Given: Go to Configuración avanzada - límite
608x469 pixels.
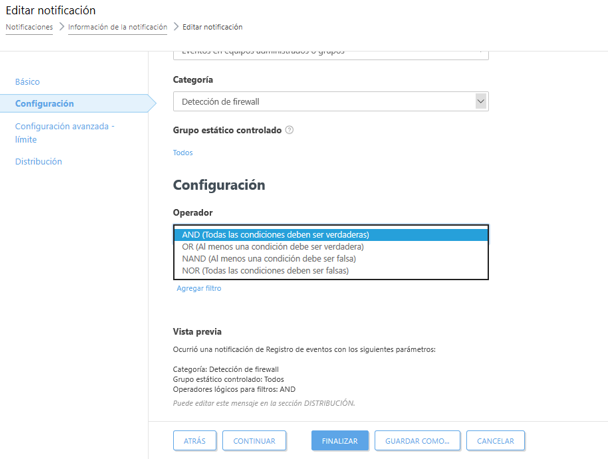Looking at the screenshot, I should pos(65,133).
